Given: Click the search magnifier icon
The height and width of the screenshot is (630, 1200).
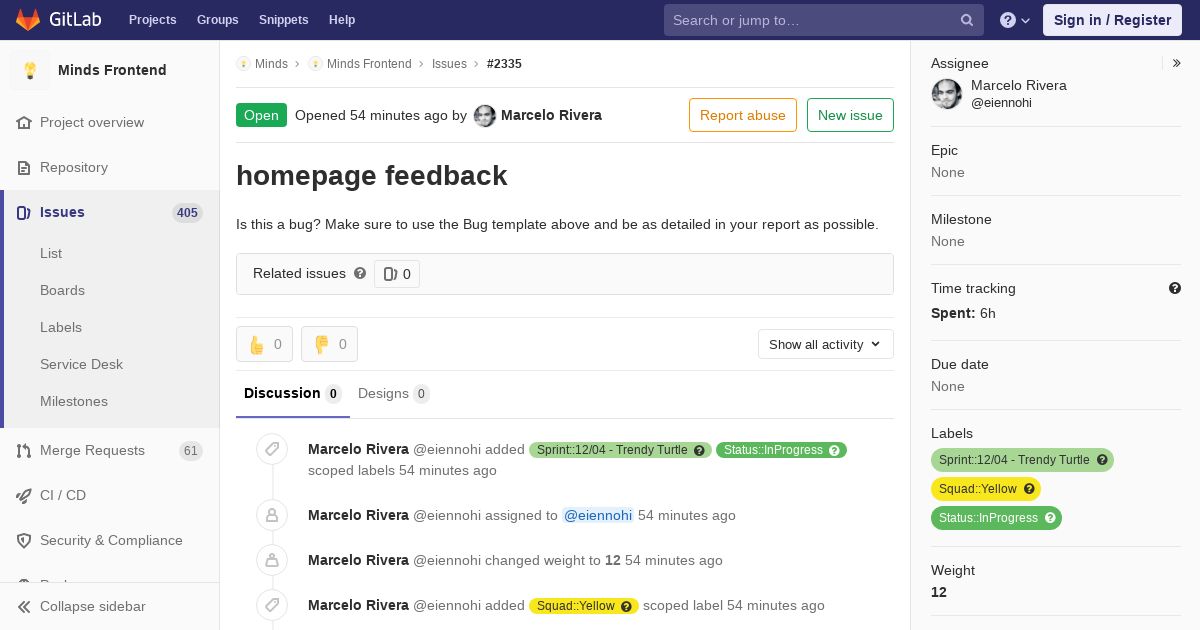Looking at the screenshot, I should [967, 20].
